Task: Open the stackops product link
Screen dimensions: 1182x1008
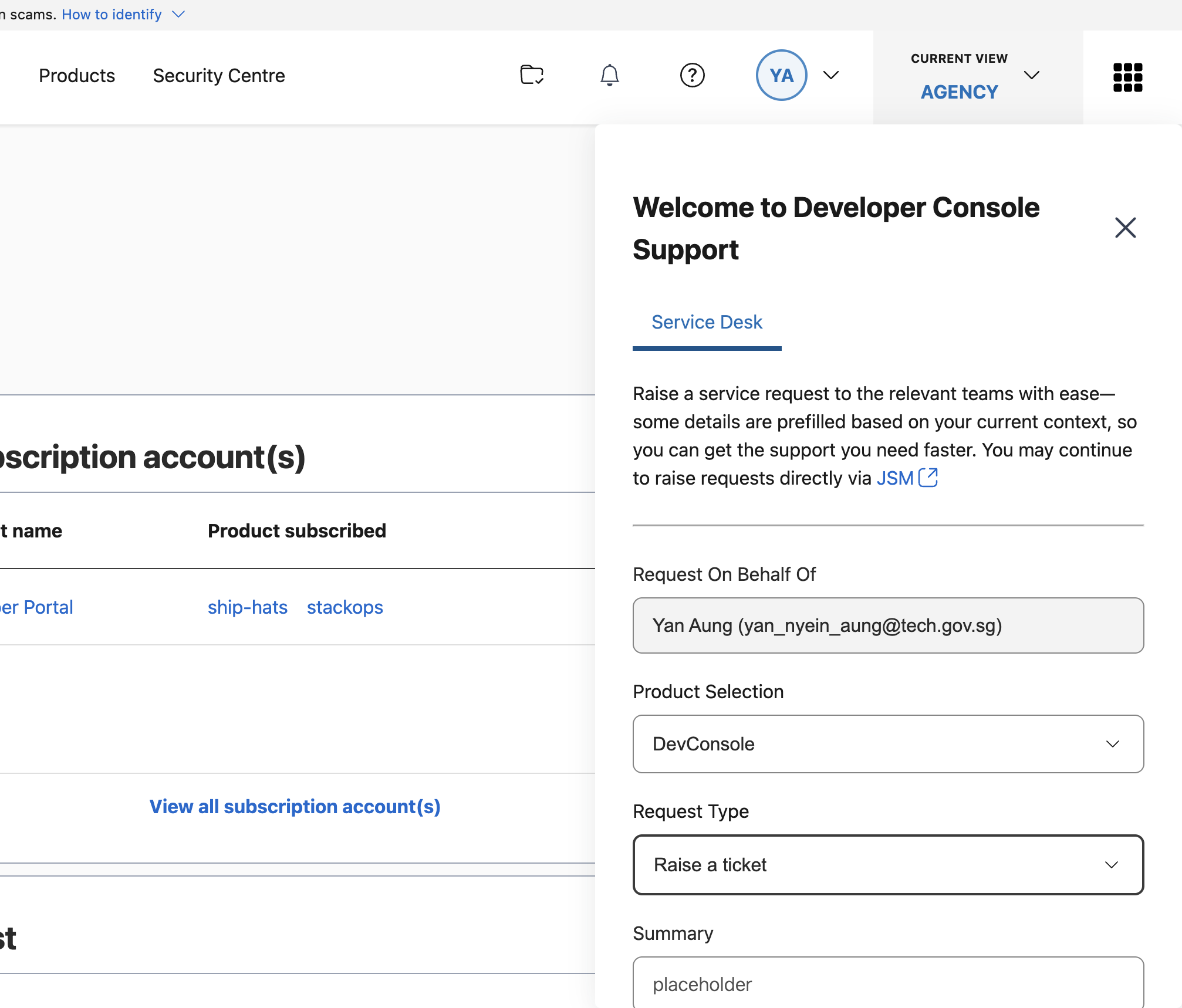Action: [345, 607]
